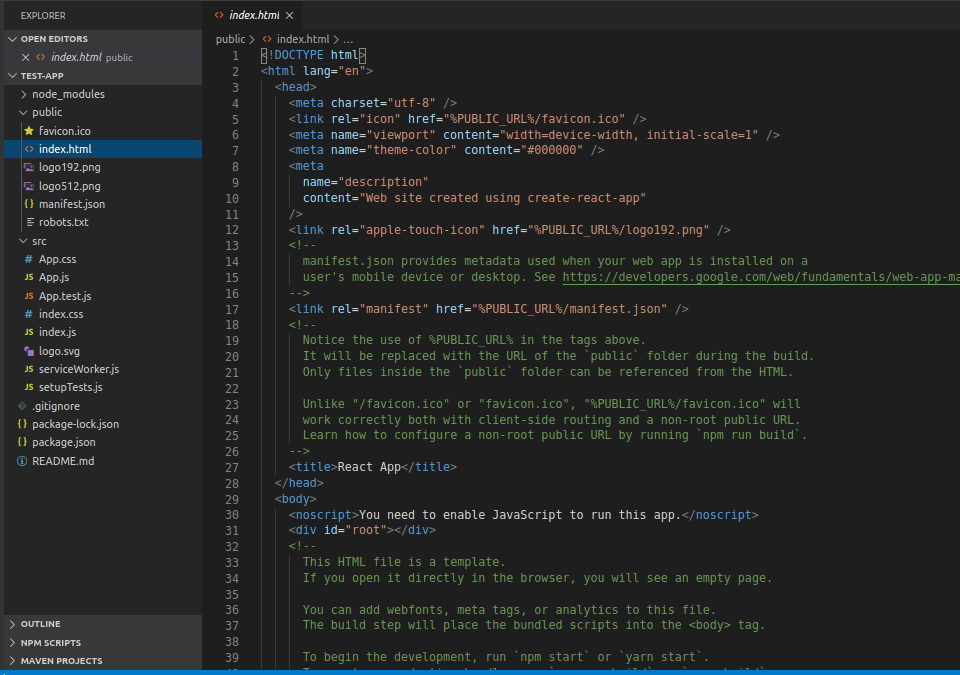Click the image icon of logo512.png
960x675 pixels.
click(x=29, y=186)
